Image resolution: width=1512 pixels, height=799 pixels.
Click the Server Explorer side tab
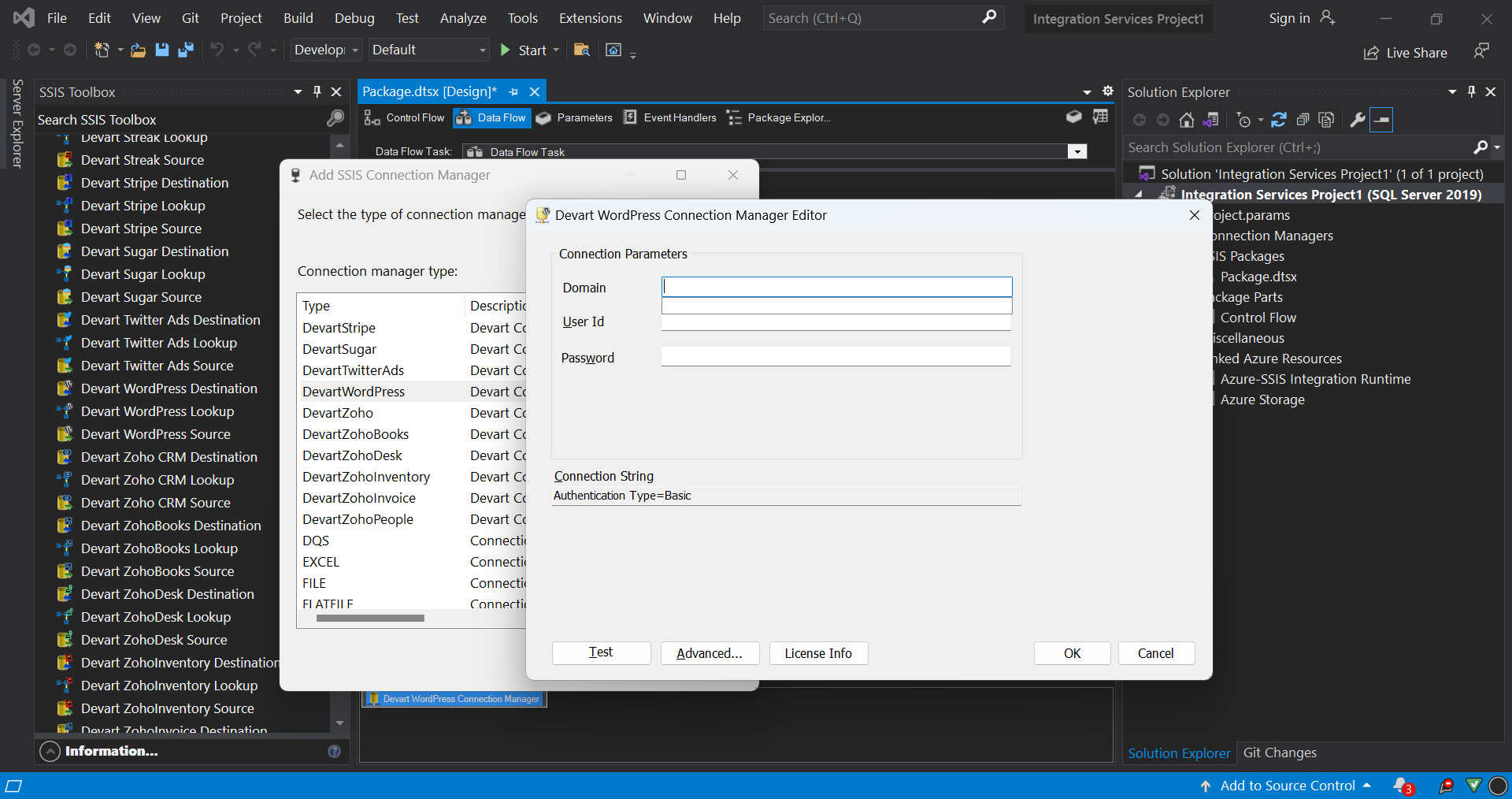pos(17,124)
